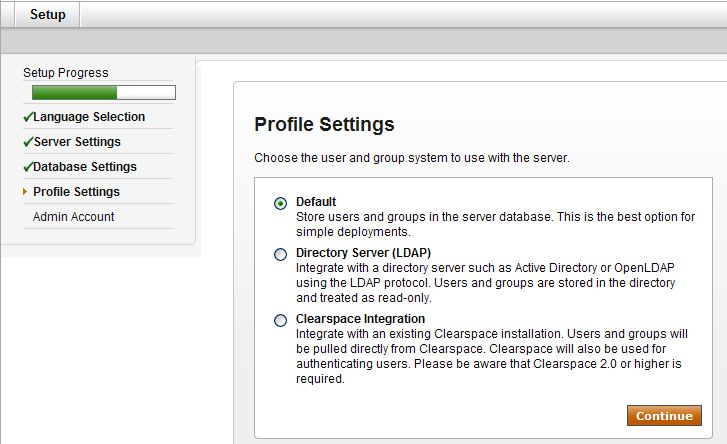Viewport: 727px width, 444px height.
Task: Click 'Choose the user and group system' text
Action: click(412, 158)
